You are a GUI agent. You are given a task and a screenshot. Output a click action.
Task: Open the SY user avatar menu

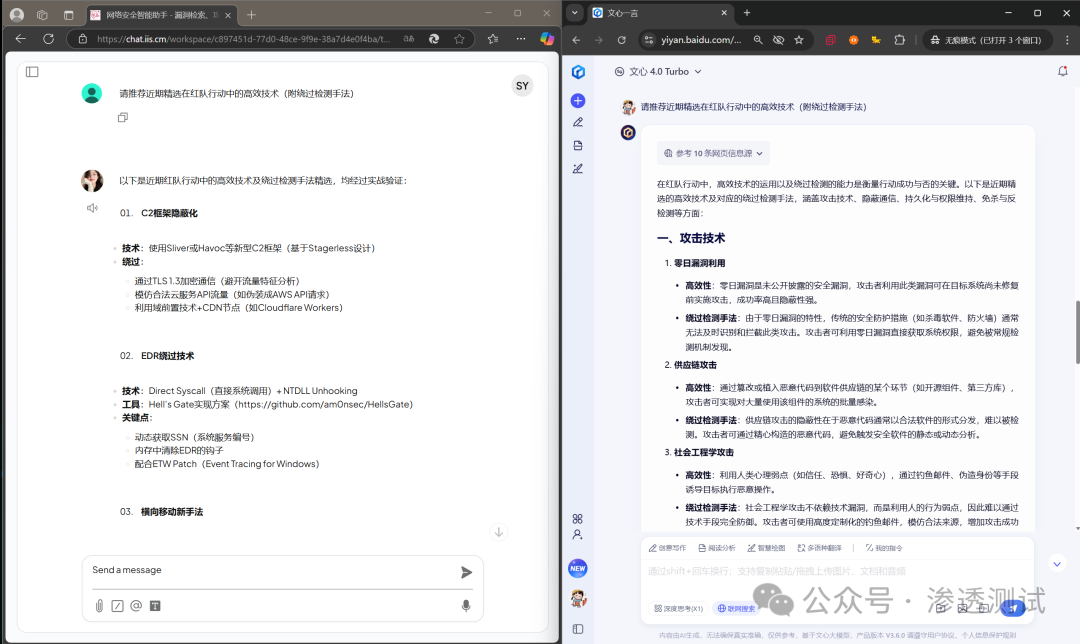pyautogui.click(x=522, y=86)
